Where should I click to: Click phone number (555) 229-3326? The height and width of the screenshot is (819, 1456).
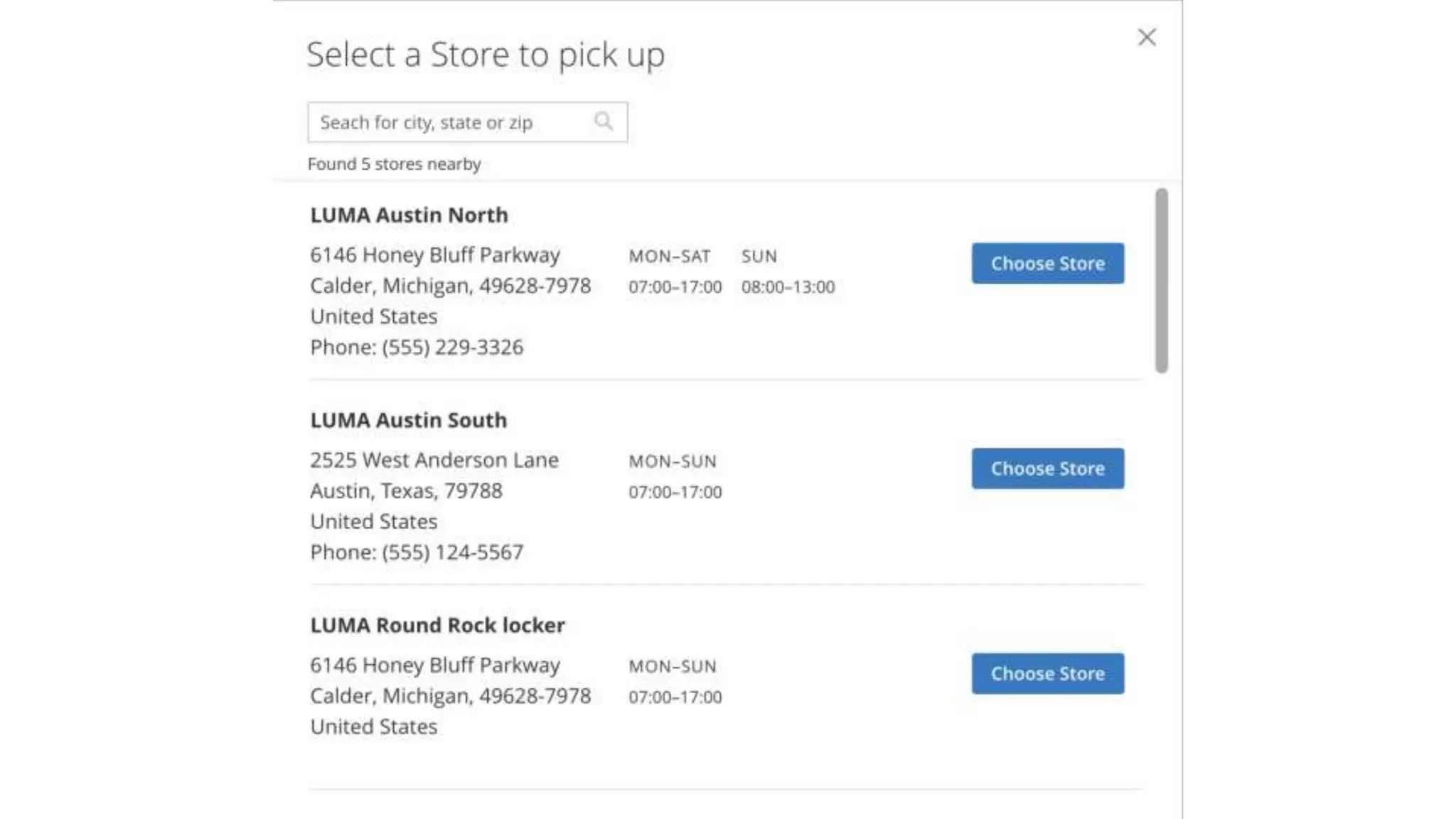(452, 347)
